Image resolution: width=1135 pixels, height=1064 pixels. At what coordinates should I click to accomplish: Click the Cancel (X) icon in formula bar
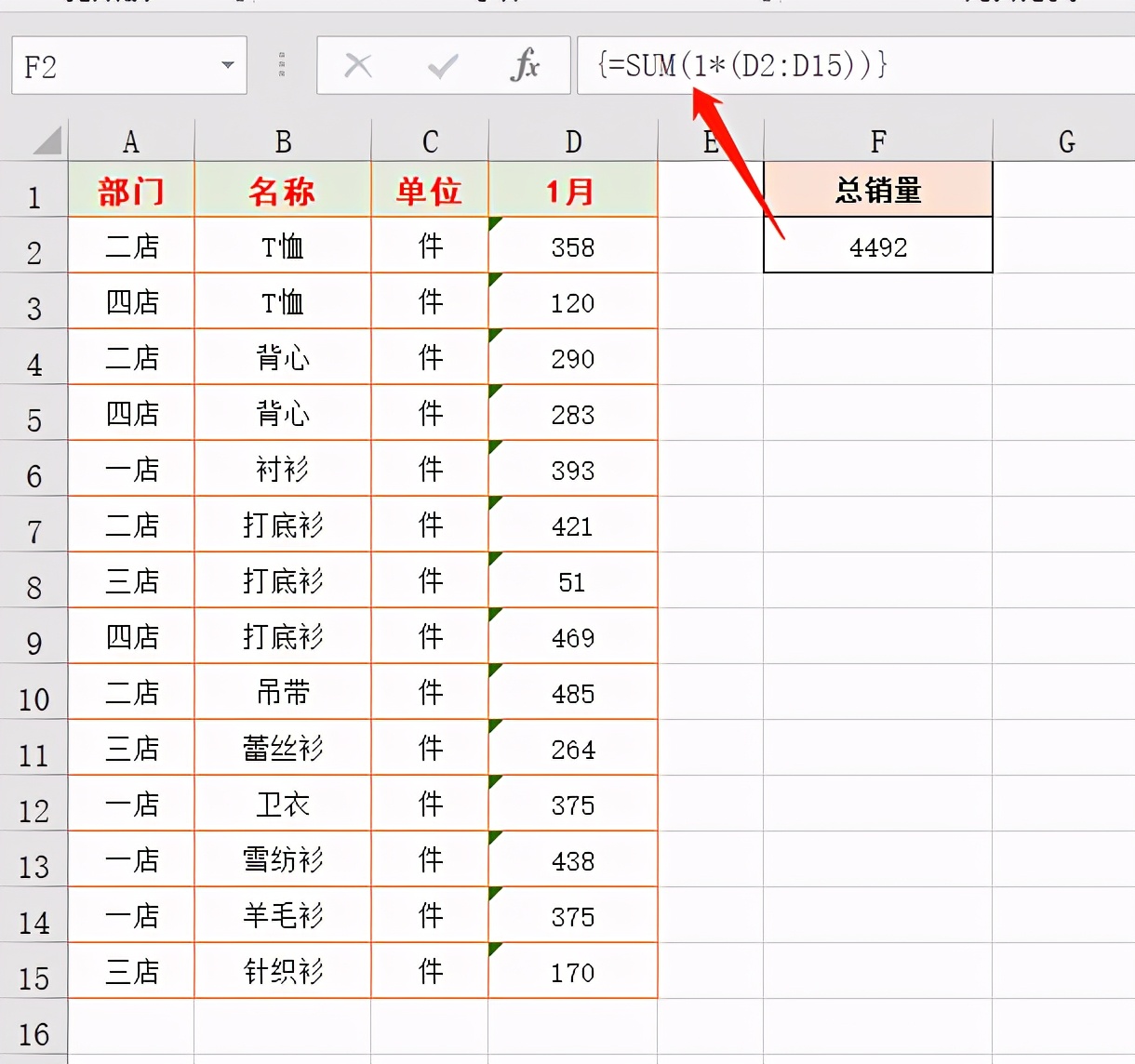tap(358, 65)
